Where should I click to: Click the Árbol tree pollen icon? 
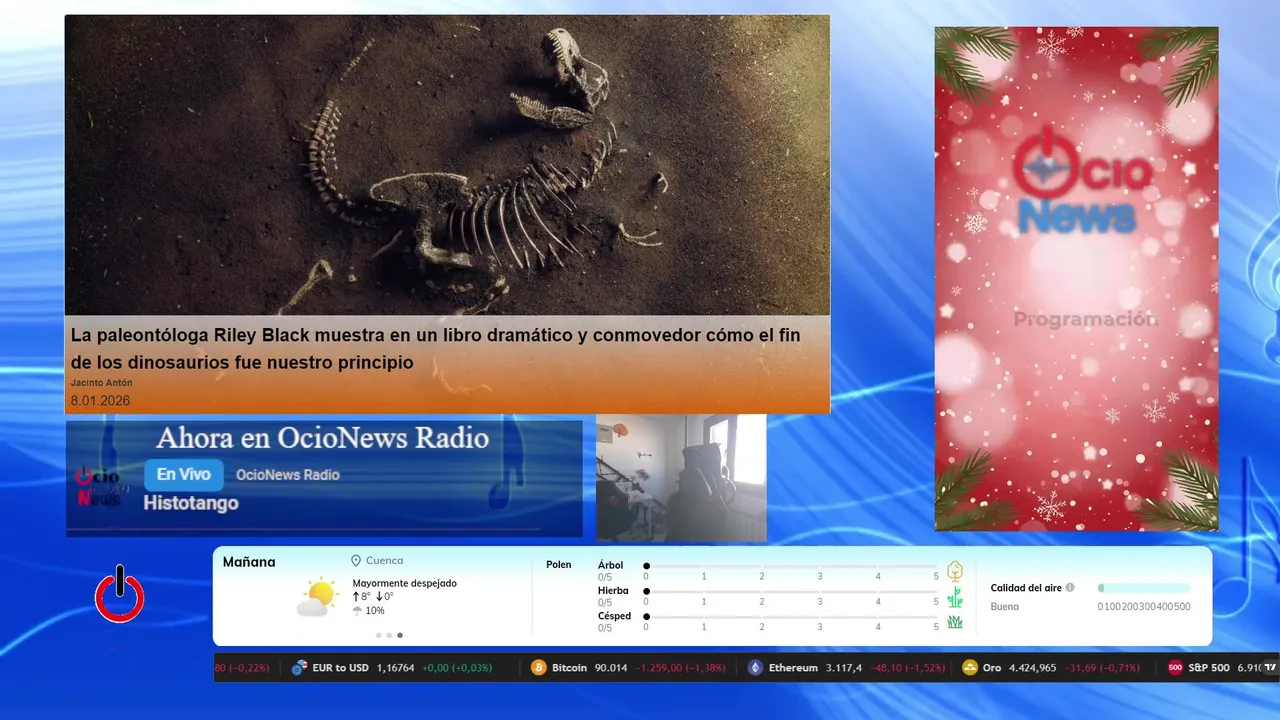(955, 571)
